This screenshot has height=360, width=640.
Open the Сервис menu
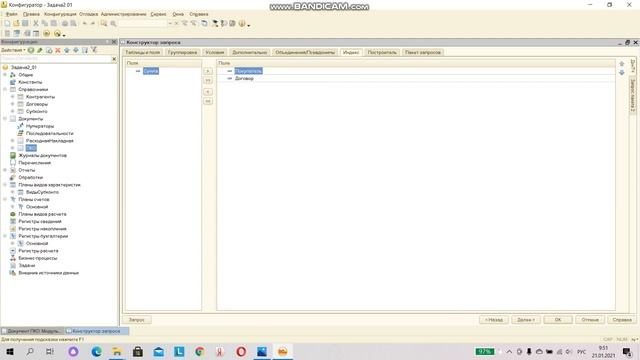point(158,14)
